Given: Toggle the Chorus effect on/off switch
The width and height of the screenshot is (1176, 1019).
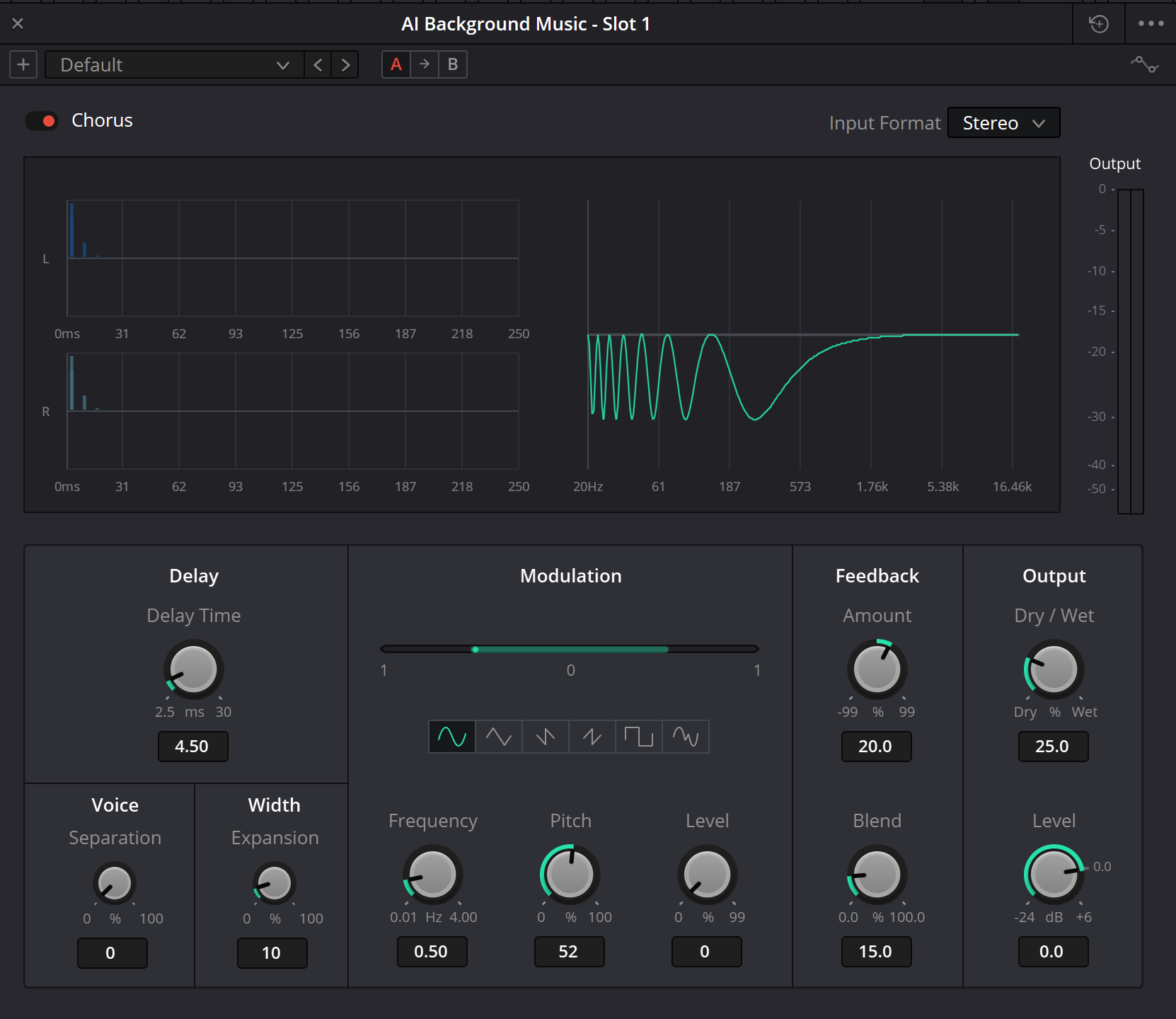Looking at the screenshot, I should click(x=42, y=121).
